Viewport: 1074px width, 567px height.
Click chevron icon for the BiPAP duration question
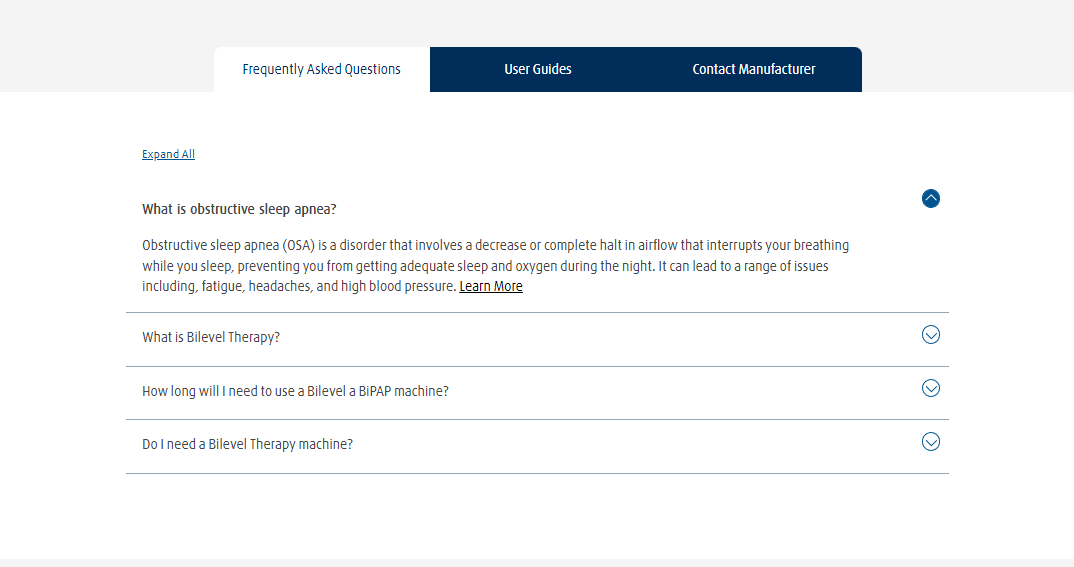tap(931, 388)
